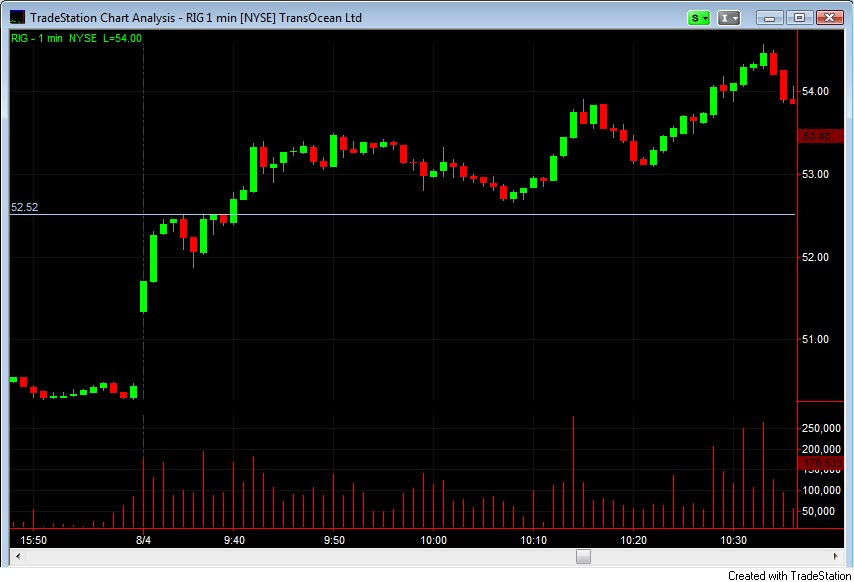854x582 pixels.
Task: Click the 8/4 session date label
Action: (145, 539)
